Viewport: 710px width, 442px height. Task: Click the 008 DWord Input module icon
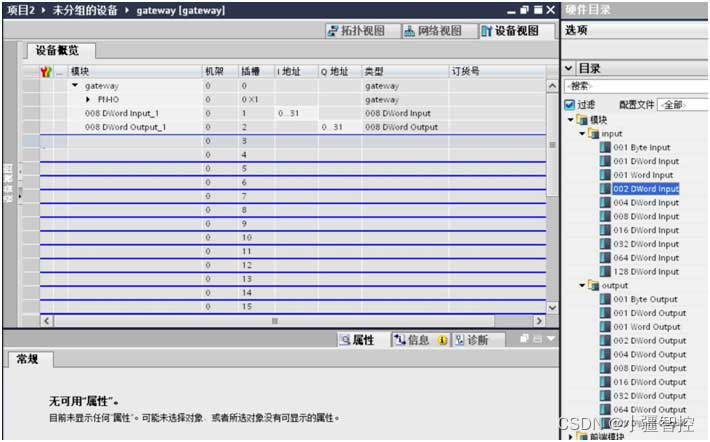(x=605, y=216)
